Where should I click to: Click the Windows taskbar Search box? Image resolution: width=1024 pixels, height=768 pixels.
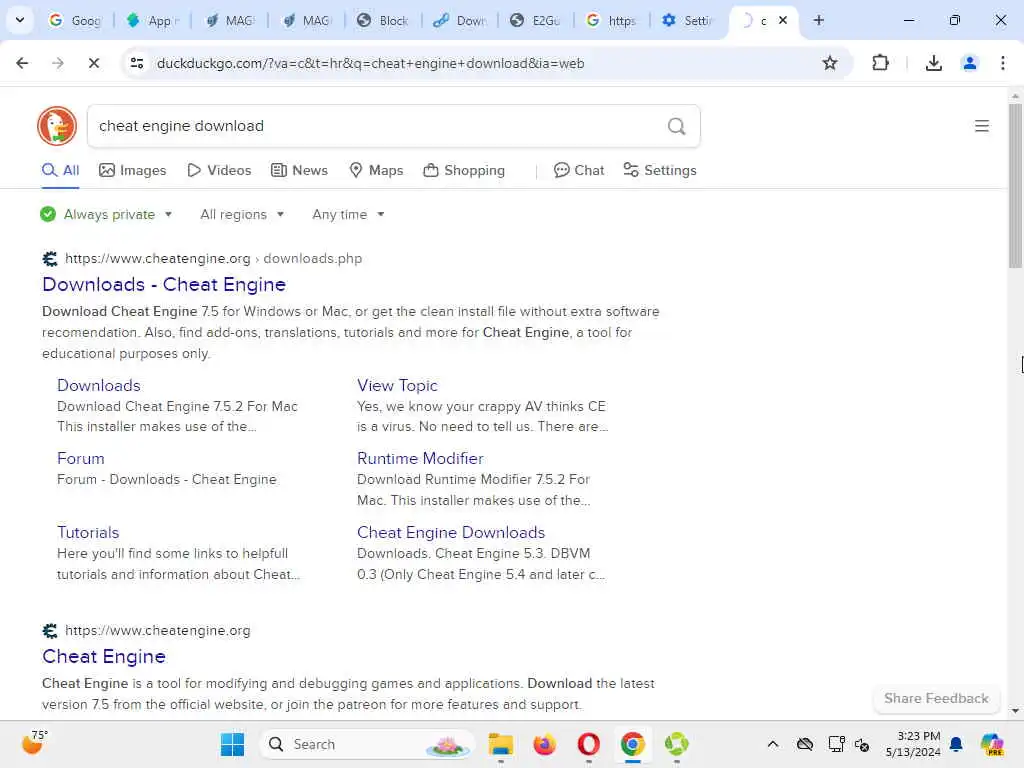366,744
